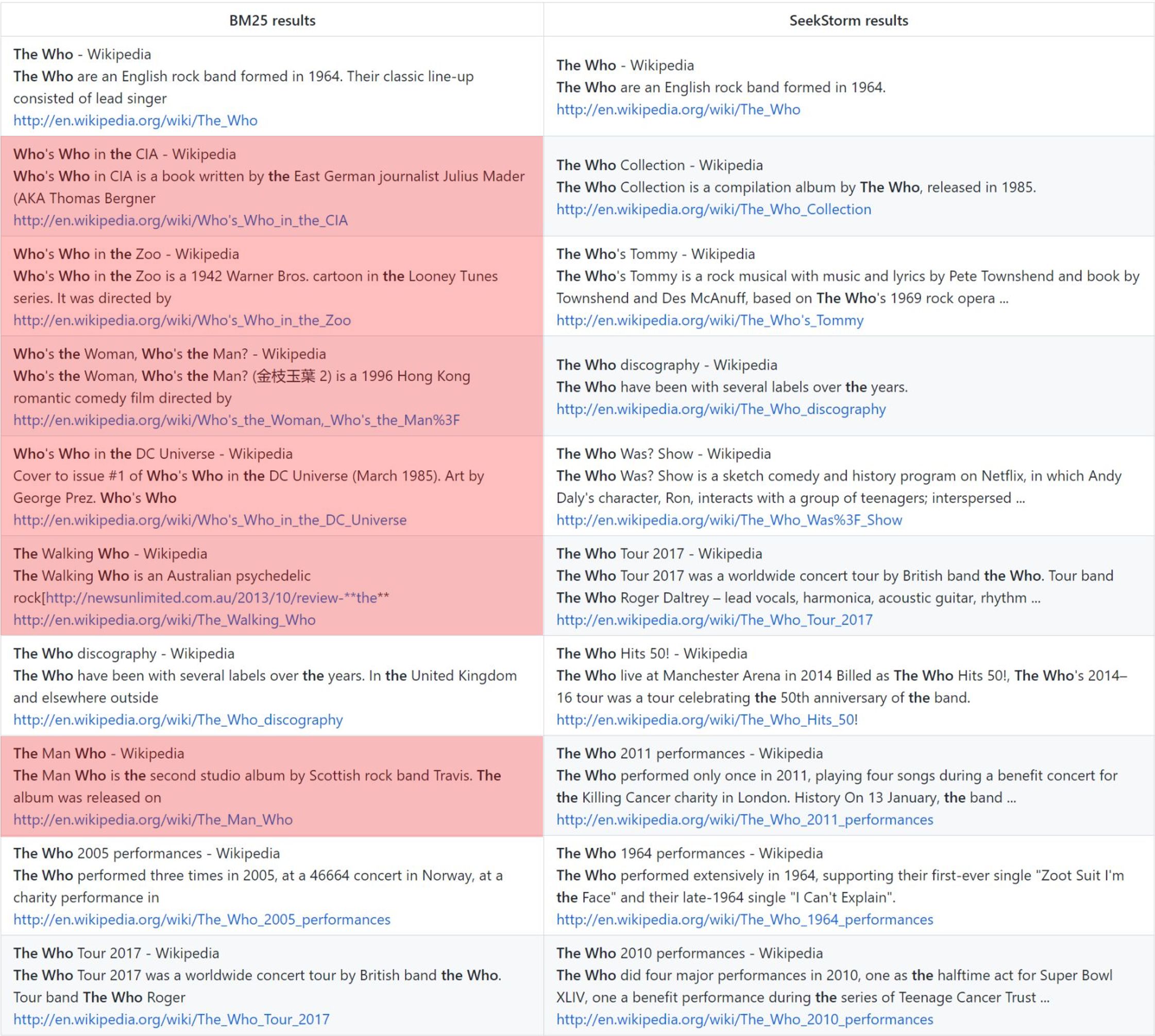The height and width of the screenshot is (1036, 1155).
Task: Open The_Who_1964_performances link
Action: (744, 920)
